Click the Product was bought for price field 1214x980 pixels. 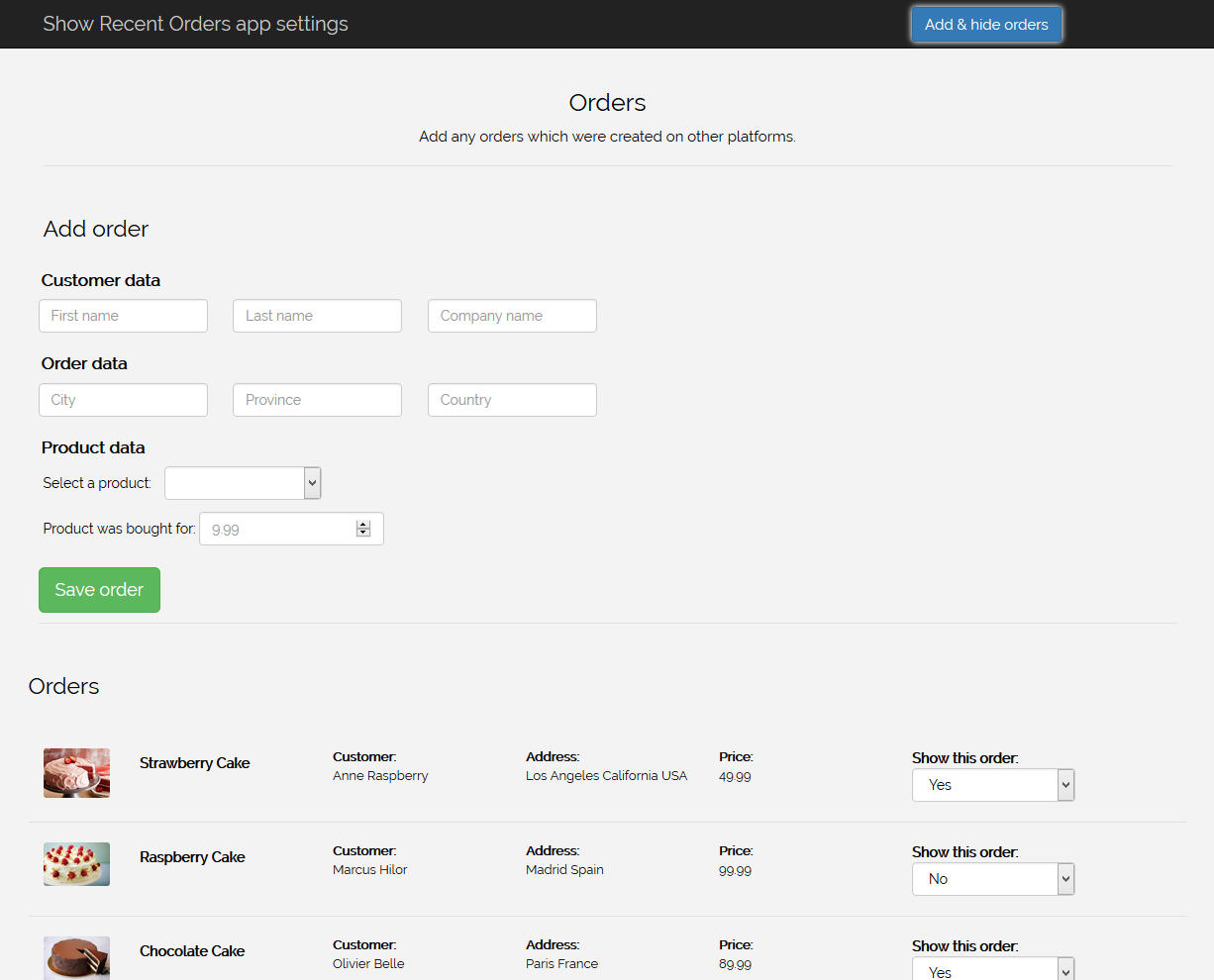(277, 528)
